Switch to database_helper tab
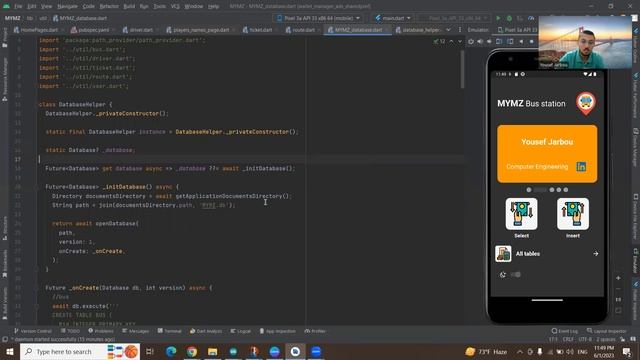 418,30
